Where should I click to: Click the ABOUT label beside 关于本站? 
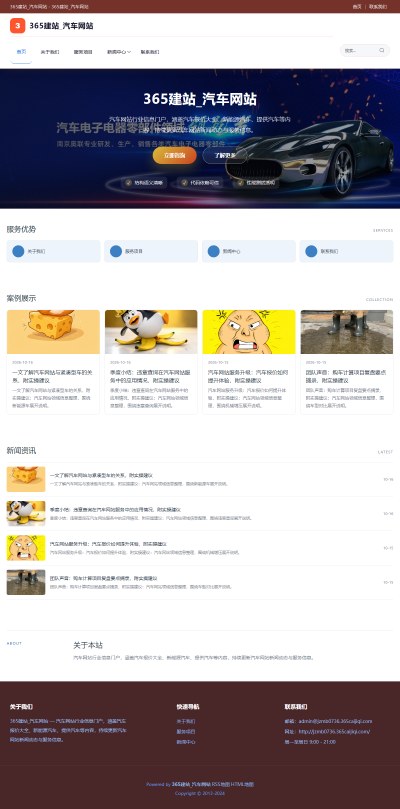click(14, 643)
